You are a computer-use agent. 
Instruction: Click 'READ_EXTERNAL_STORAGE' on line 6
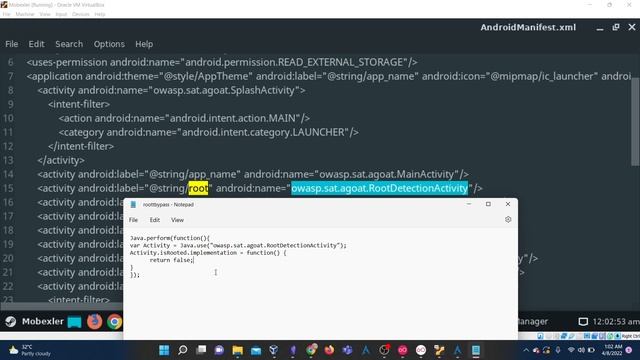340,62
